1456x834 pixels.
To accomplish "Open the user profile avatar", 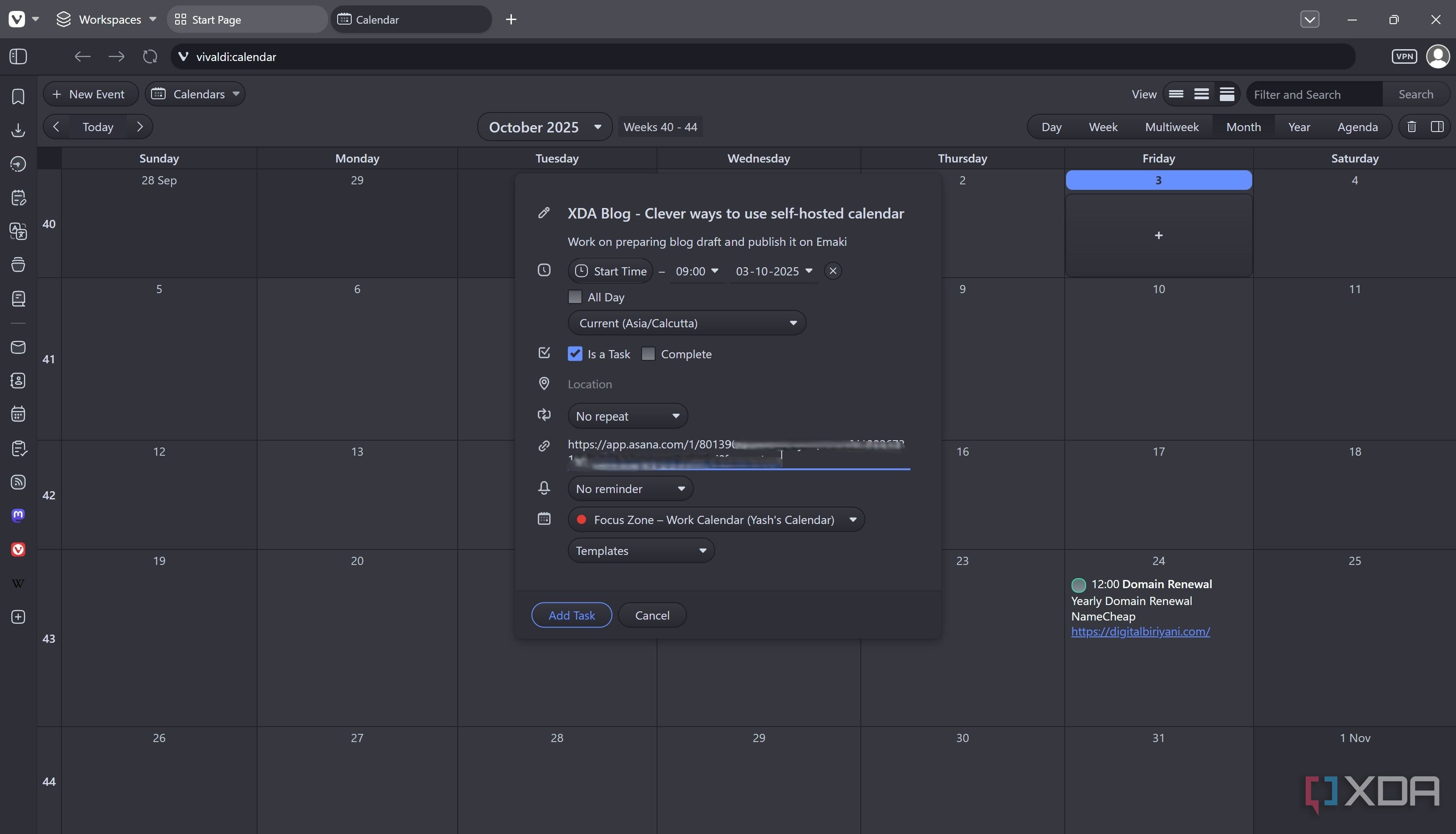I will point(1438,57).
